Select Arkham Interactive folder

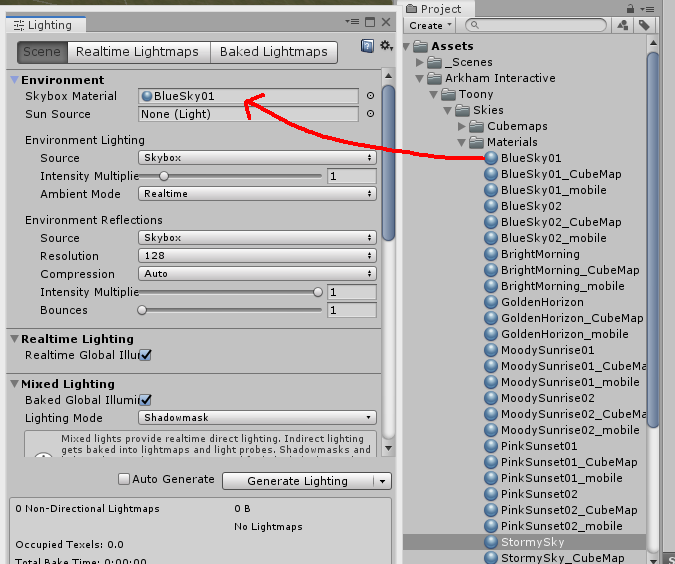(491, 78)
